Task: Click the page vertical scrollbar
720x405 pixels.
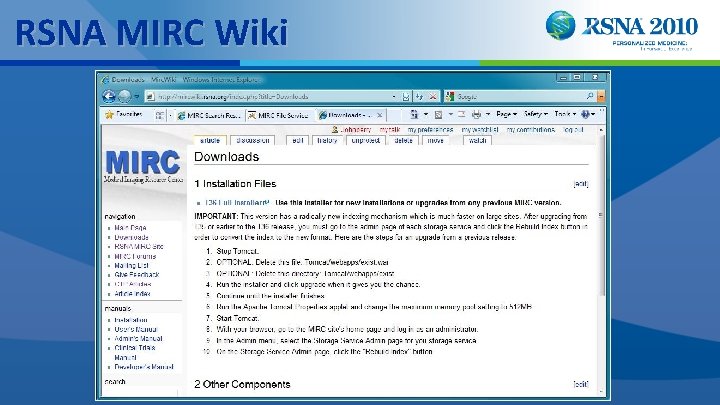Action: [601, 262]
